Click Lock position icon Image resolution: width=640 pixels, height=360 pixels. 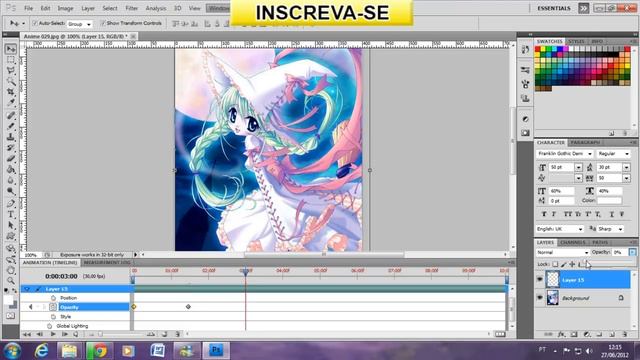click(572, 264)
